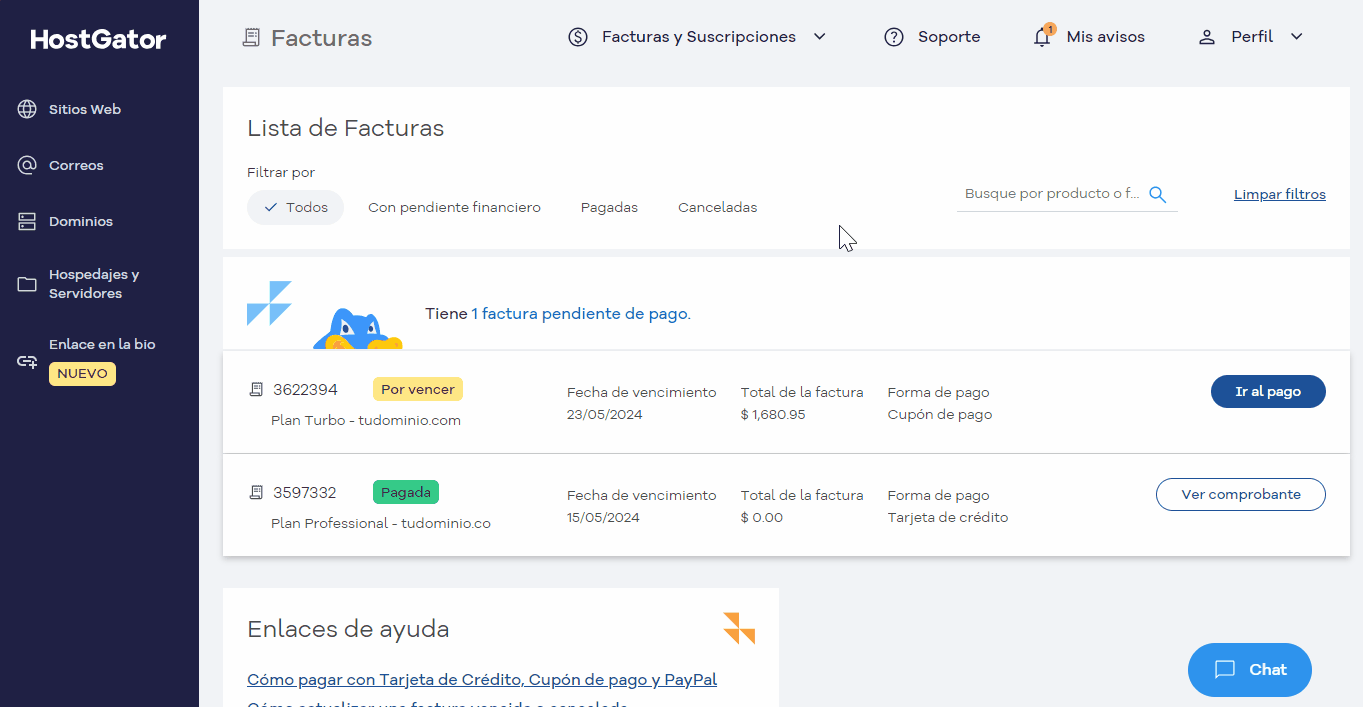The height and width of the screenshot is (707, 1363).
Task: Click invoice number 3622394
Action: point(305,389)
